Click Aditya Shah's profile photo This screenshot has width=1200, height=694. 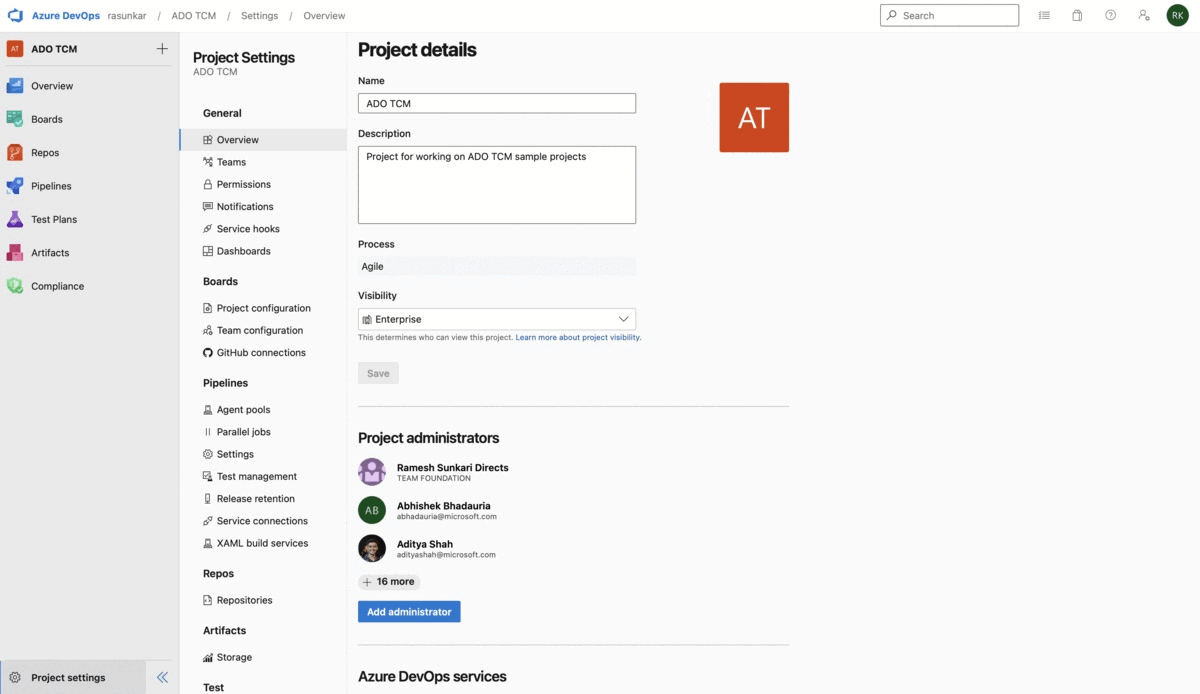pyautogui.click(x=372, y=548)
